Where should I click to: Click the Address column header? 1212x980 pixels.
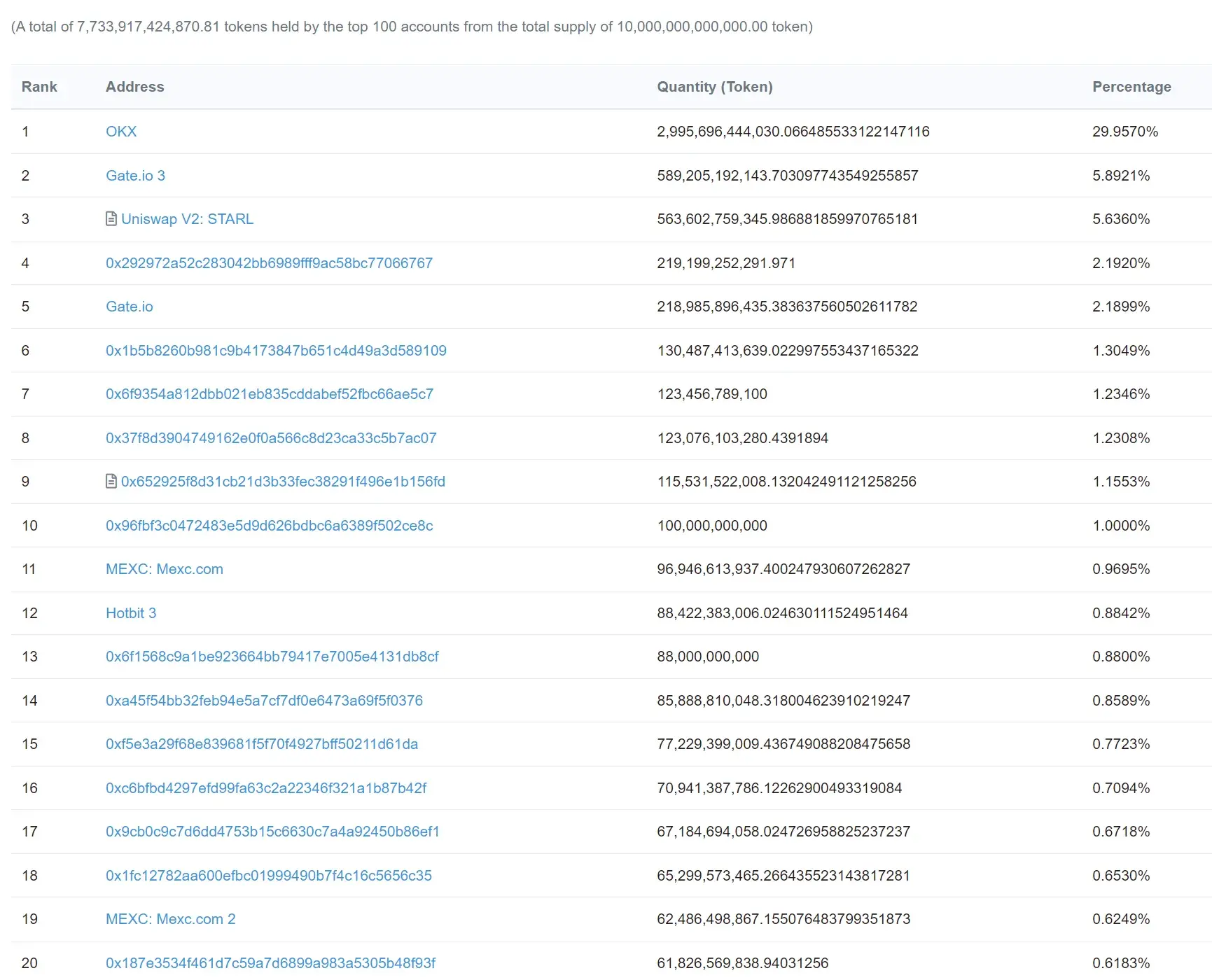pos(135,87)
